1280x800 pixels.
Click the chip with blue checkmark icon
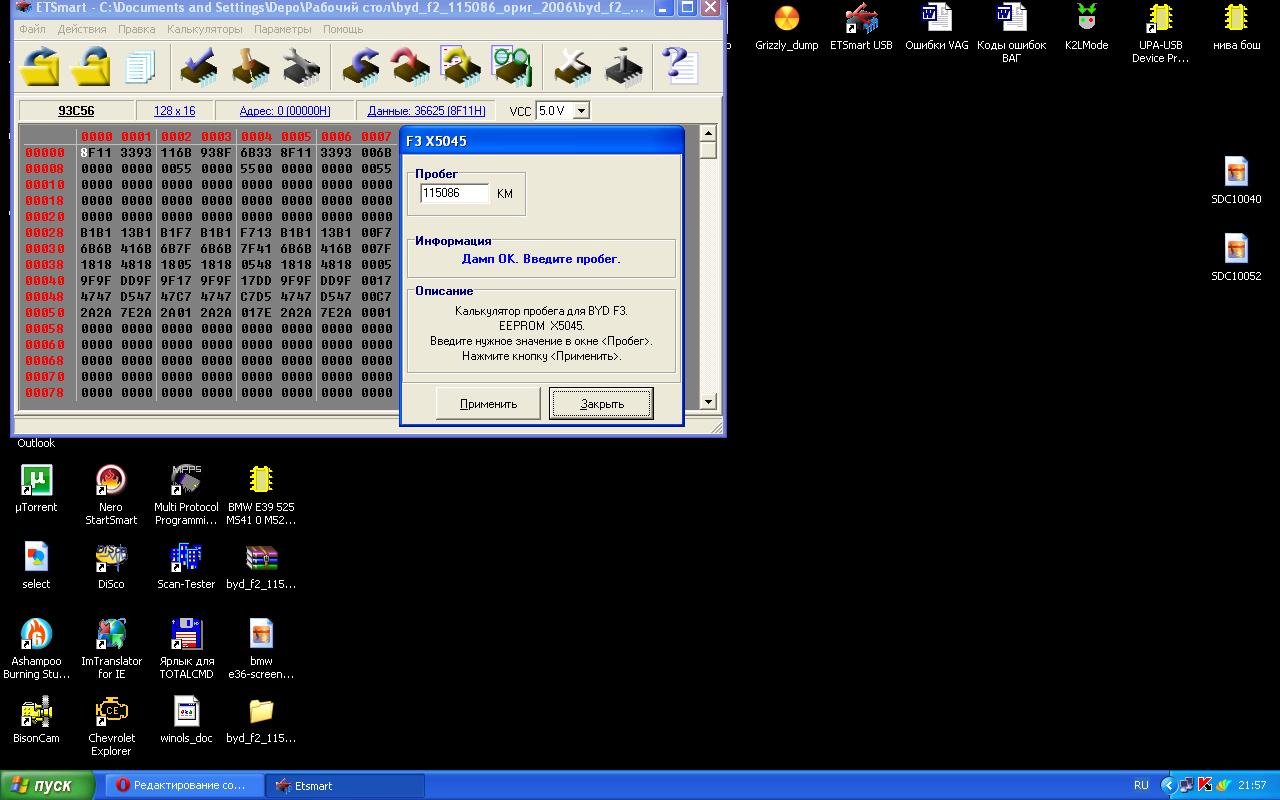[200, 66]
